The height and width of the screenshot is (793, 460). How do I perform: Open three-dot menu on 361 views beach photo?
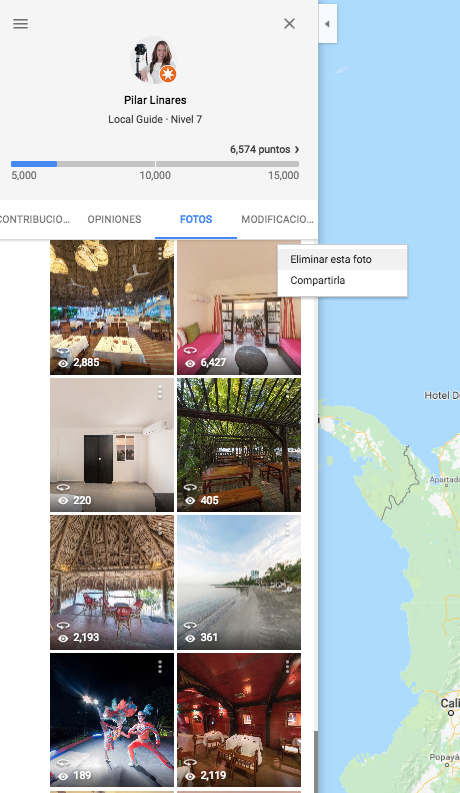pyautogui.click(x=287, y=529)
